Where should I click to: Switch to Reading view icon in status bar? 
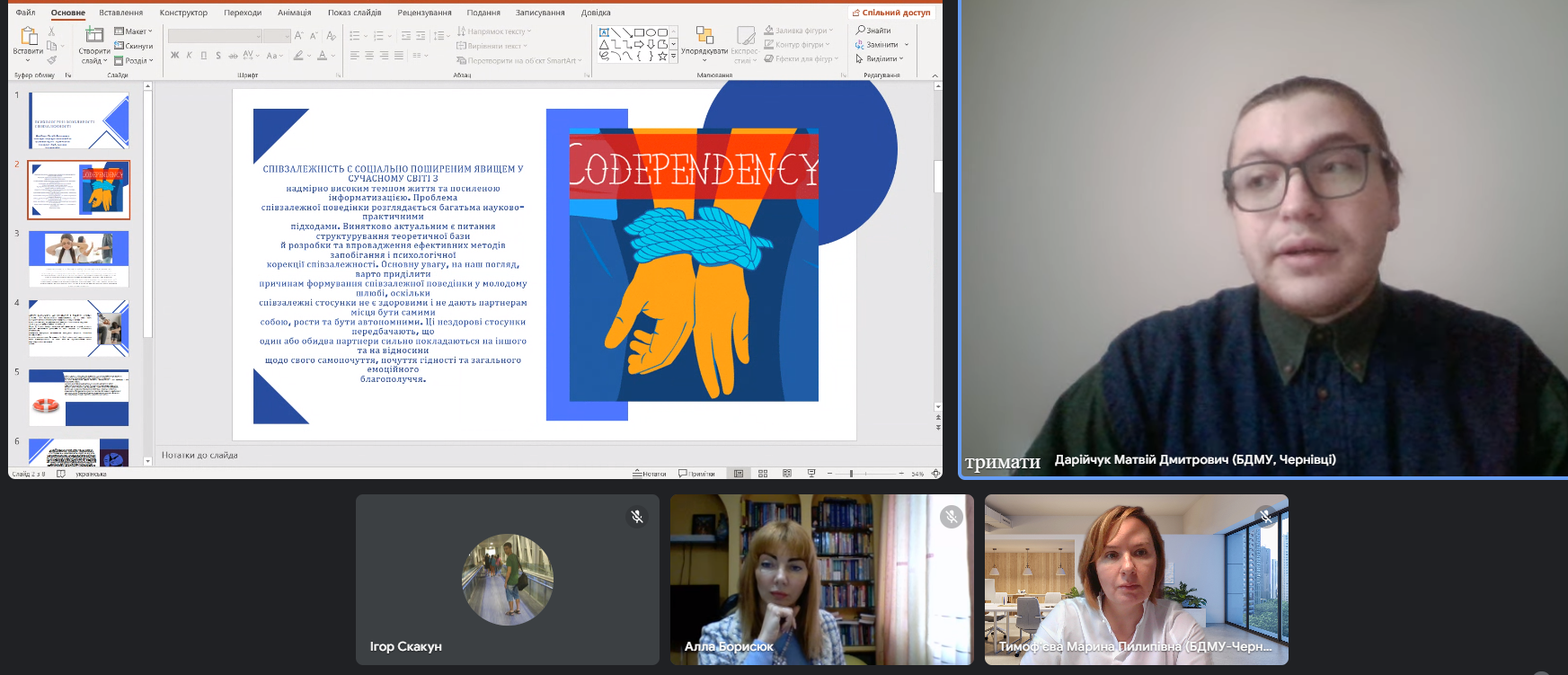[x=787, y=474]
